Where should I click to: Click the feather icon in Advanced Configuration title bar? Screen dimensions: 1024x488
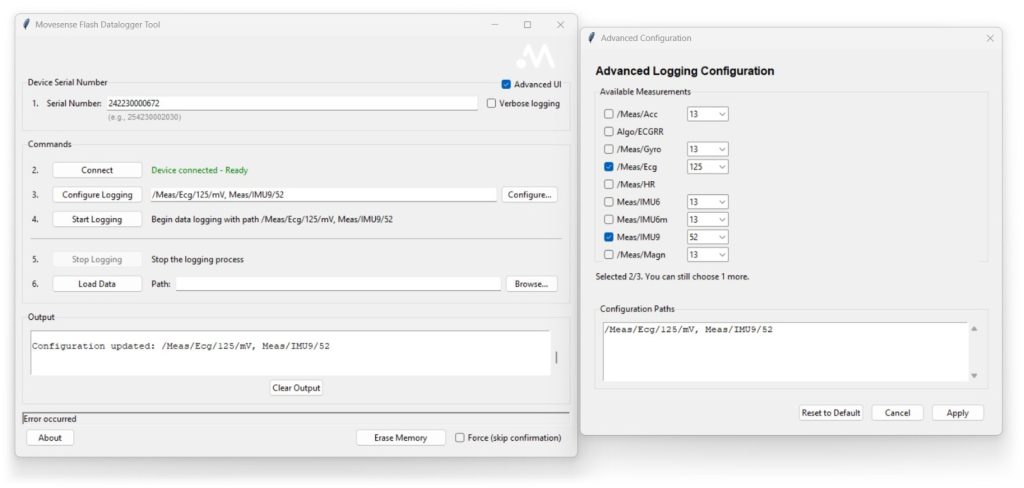click(592, 38)
